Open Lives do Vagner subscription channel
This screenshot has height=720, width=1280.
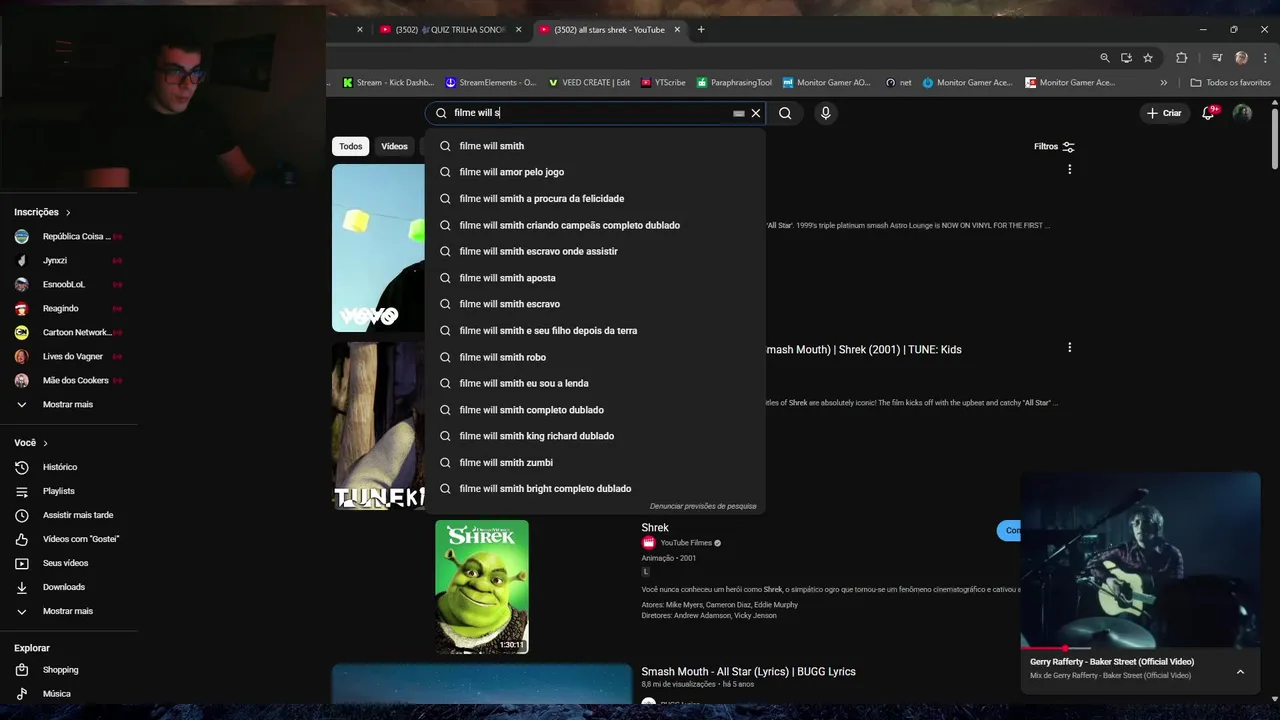[x=68, y=356]
